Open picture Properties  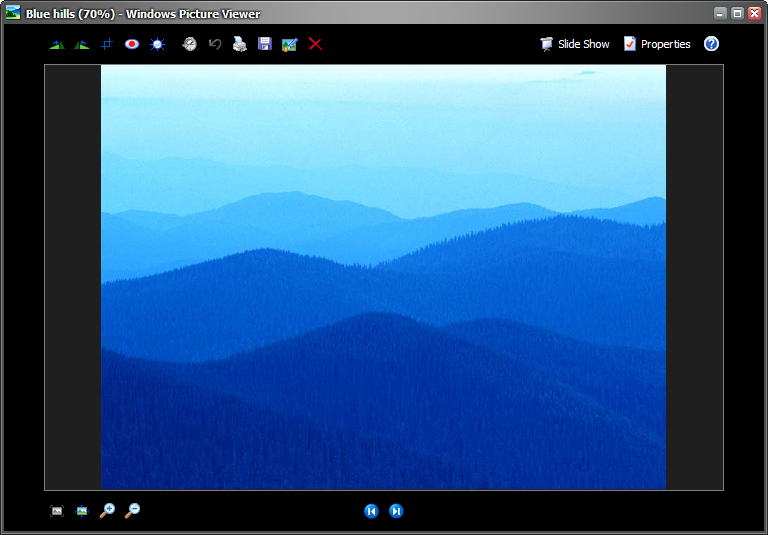click(x=657, y=44)
